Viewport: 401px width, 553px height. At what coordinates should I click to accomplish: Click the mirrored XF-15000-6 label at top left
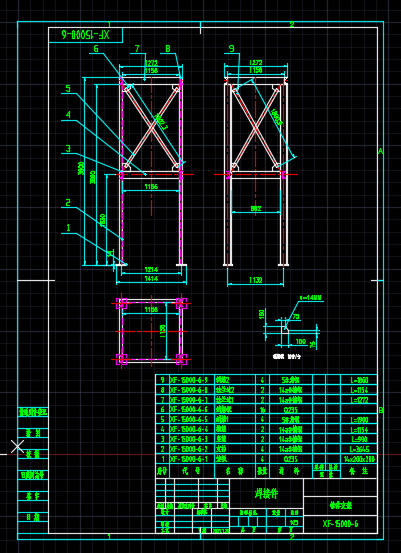(x=86, y=35)
